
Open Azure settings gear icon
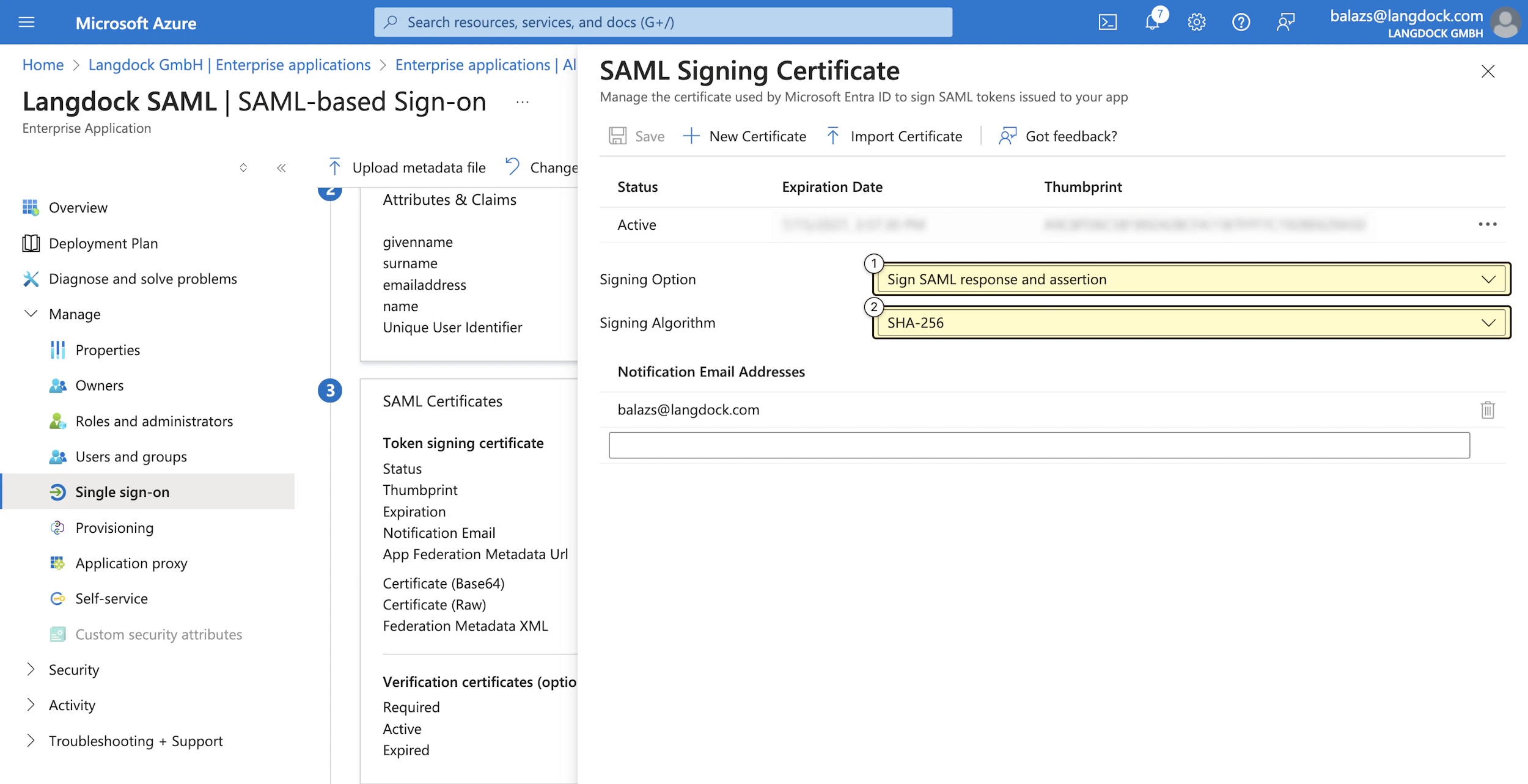(1197, 21)
